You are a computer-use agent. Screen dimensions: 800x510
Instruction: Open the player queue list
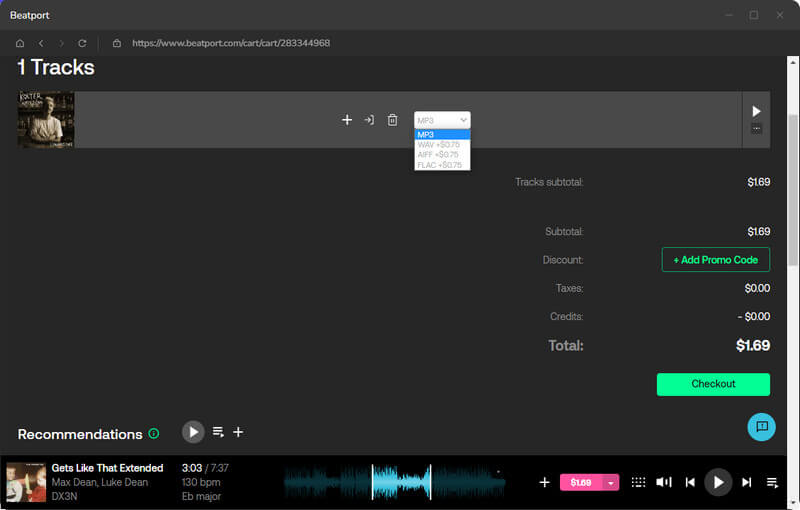tap(772, 482)
